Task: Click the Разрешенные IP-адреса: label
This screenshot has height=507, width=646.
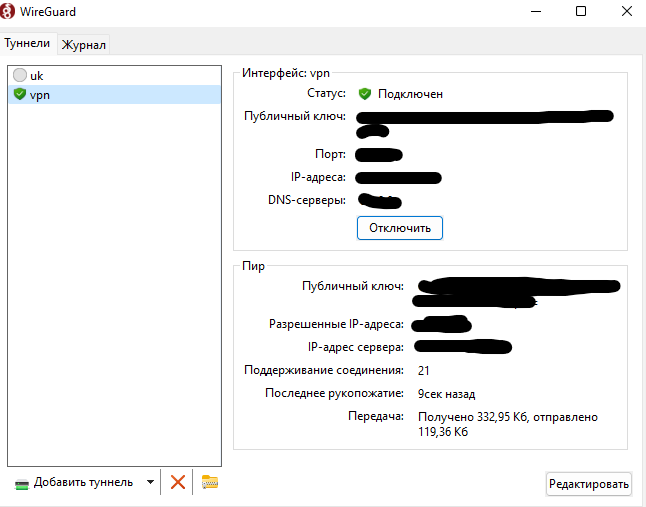Action: [x=336, y=324]
